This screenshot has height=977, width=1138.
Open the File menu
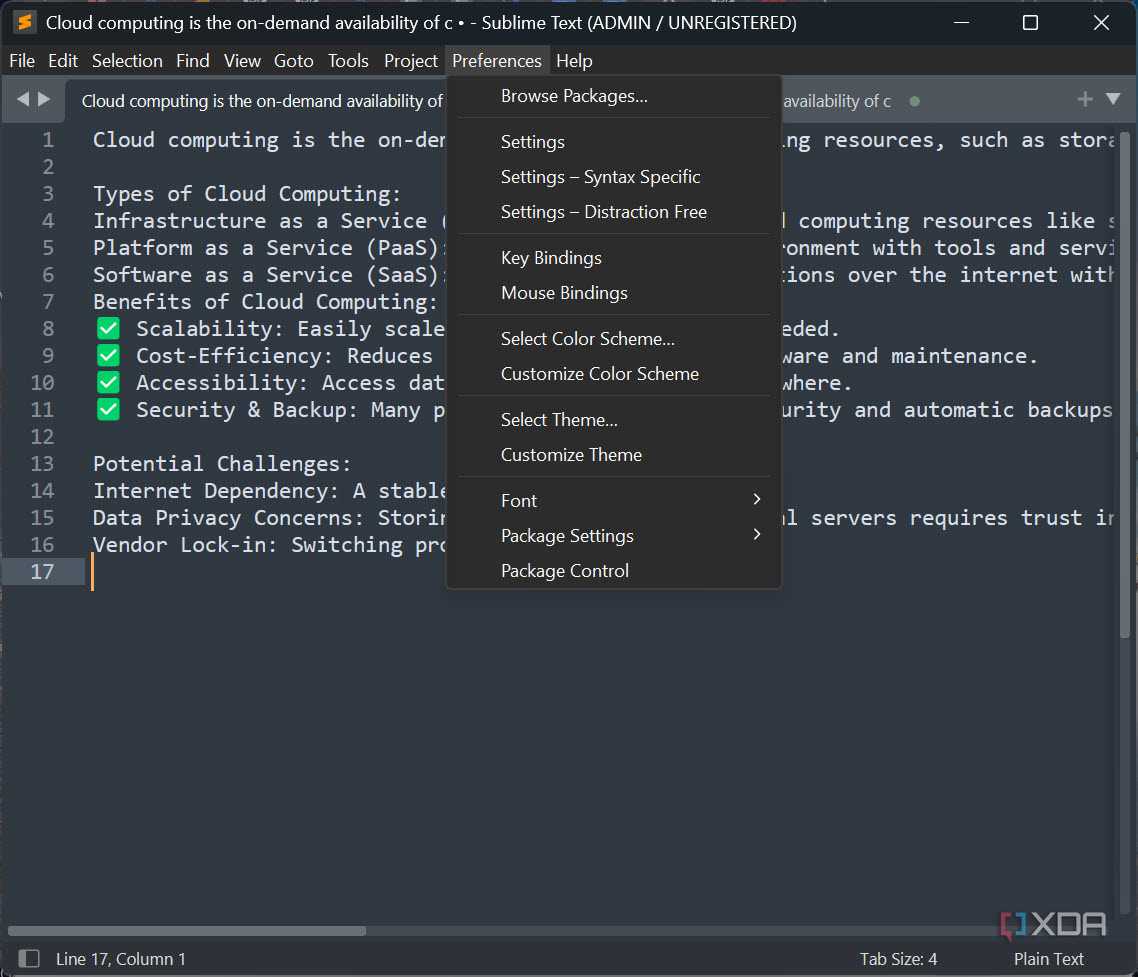pyautogui.click(x=22, y=61)
